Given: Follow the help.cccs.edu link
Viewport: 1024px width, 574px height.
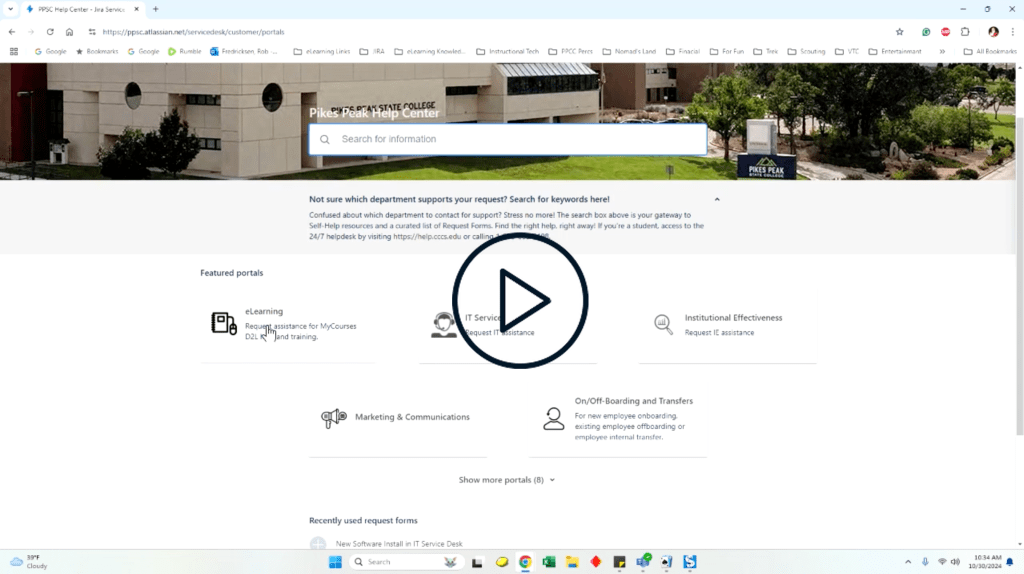Looking at the screenshot, I should [427, 236].
